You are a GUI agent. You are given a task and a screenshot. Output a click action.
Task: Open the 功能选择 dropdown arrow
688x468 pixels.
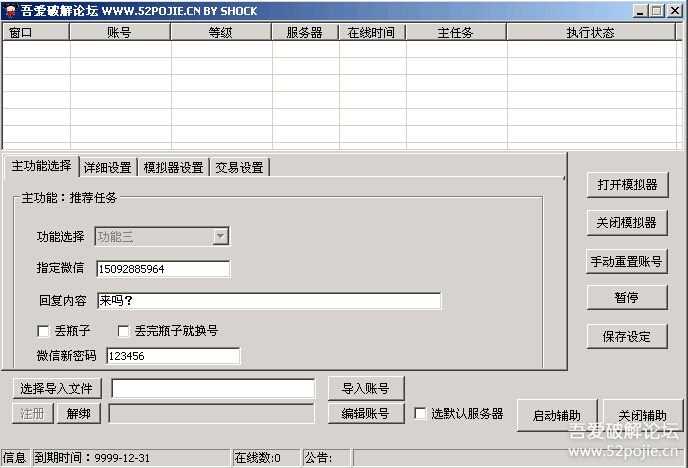click(221, 236)
